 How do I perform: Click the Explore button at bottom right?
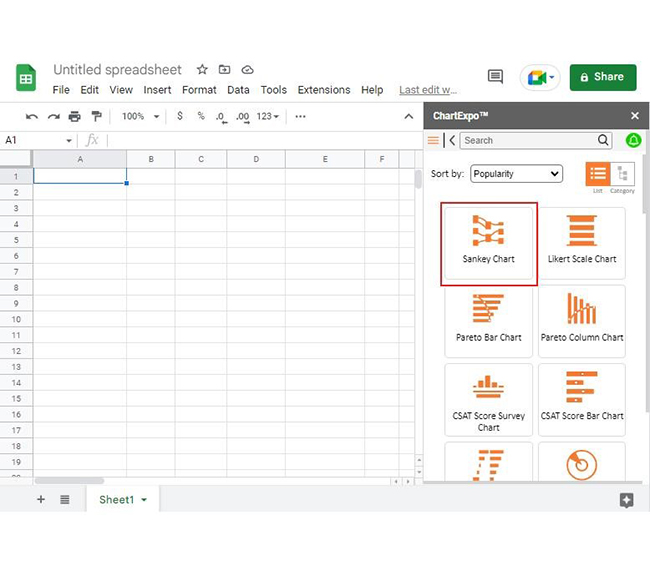point(626,500)
